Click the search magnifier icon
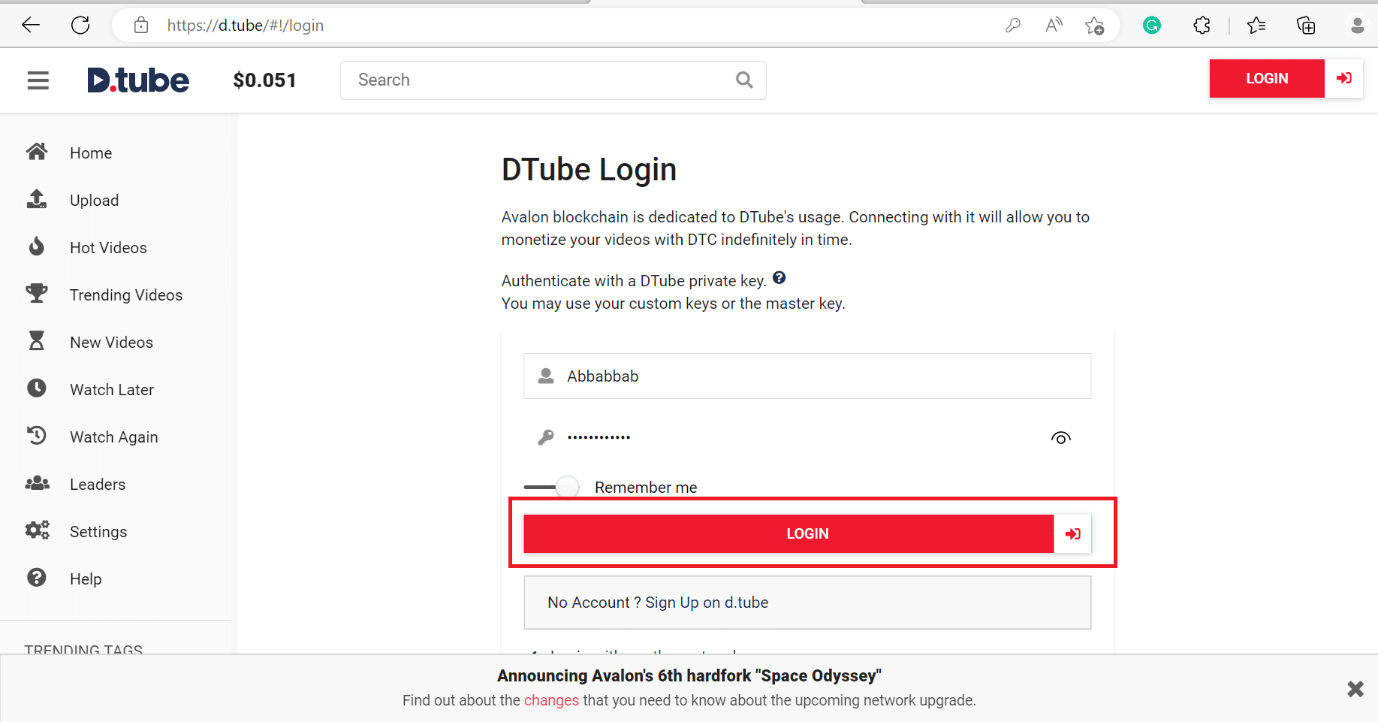Viewport: 1378px width, 722px height. [x=744, y=80]
